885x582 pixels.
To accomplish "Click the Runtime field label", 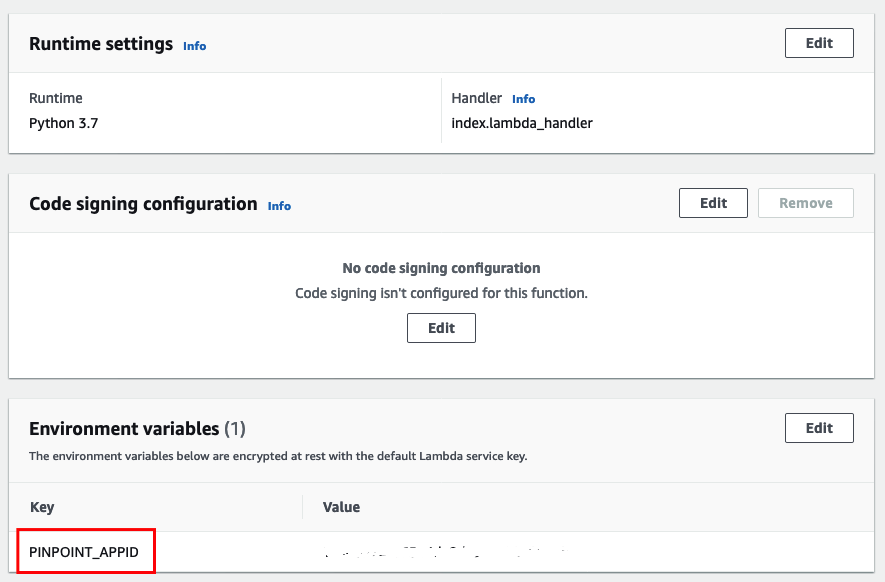I will (x=56, y=98).
